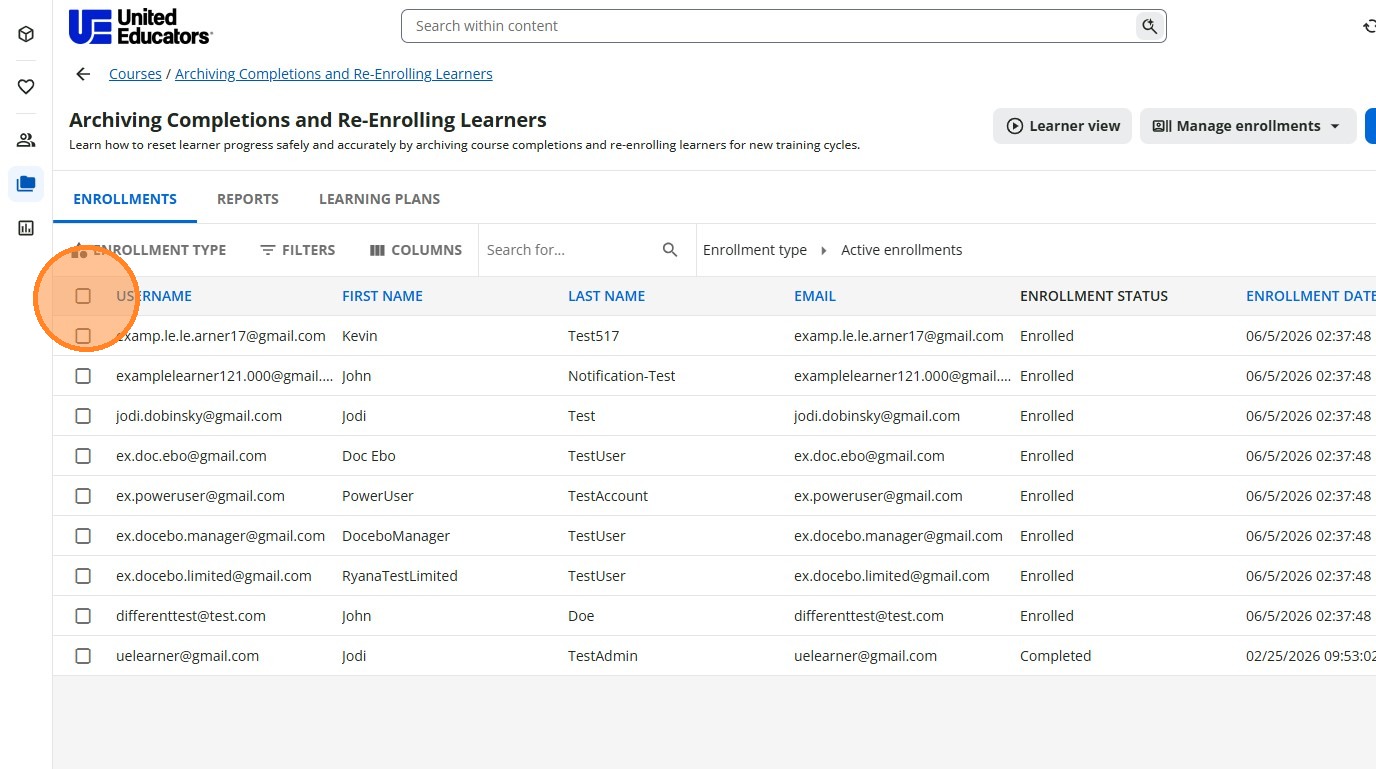
Task: Open the heart favorites icon in sidebar
Action: pyautogui.click(x=26, y=87)
